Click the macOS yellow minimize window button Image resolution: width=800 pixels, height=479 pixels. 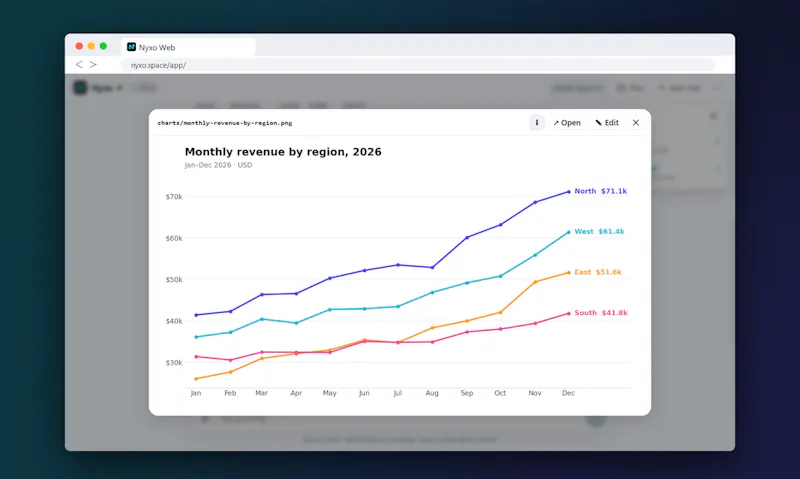[x=91, y=46]
